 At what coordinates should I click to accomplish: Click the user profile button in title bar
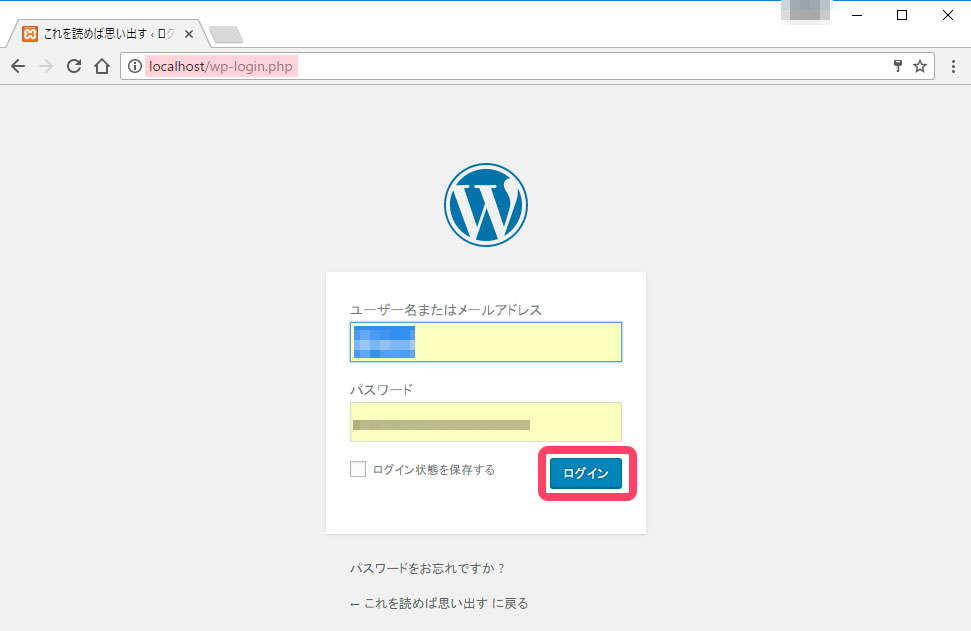pos(806,11)
